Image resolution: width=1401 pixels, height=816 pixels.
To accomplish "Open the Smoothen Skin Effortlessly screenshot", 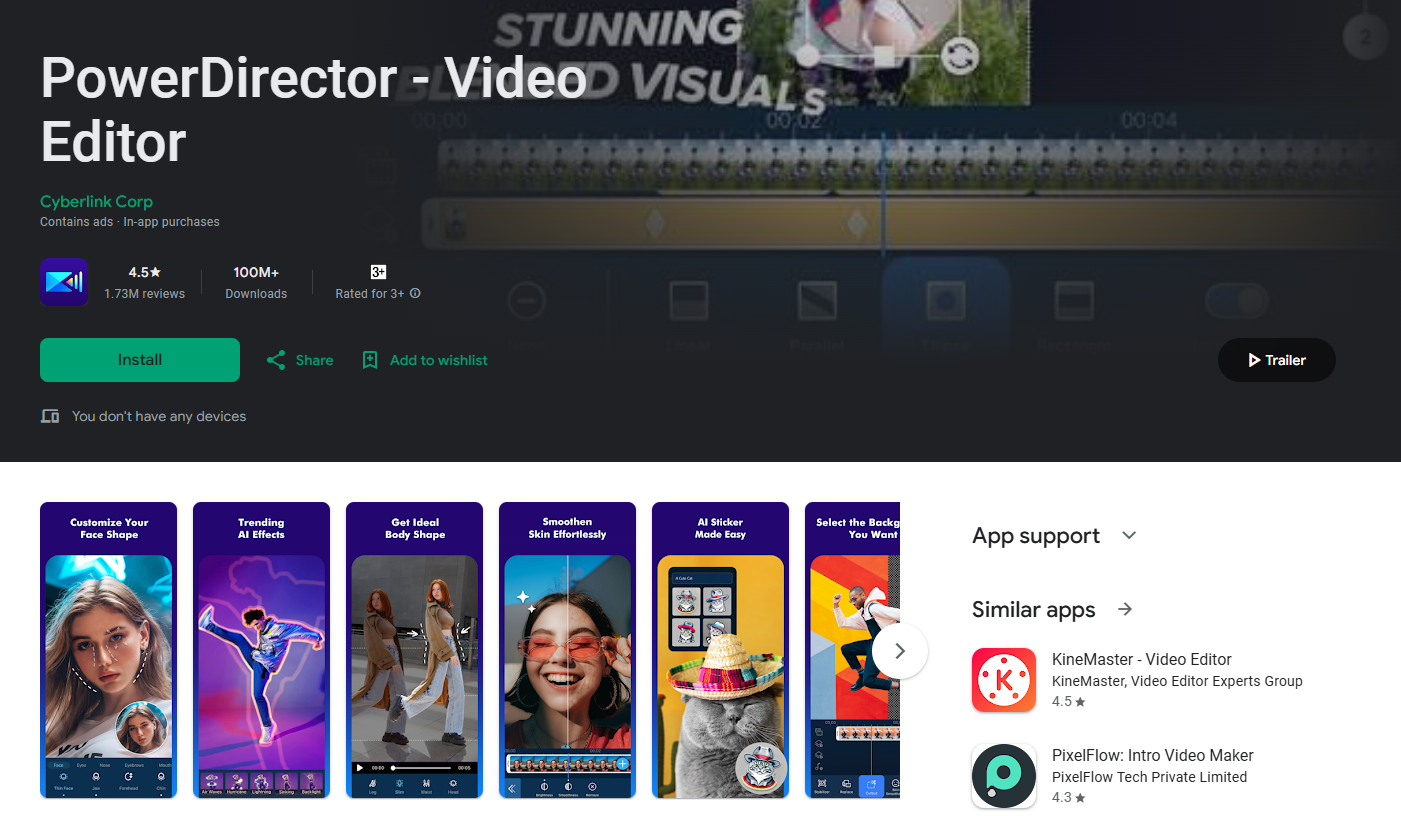I will [567, 650].
